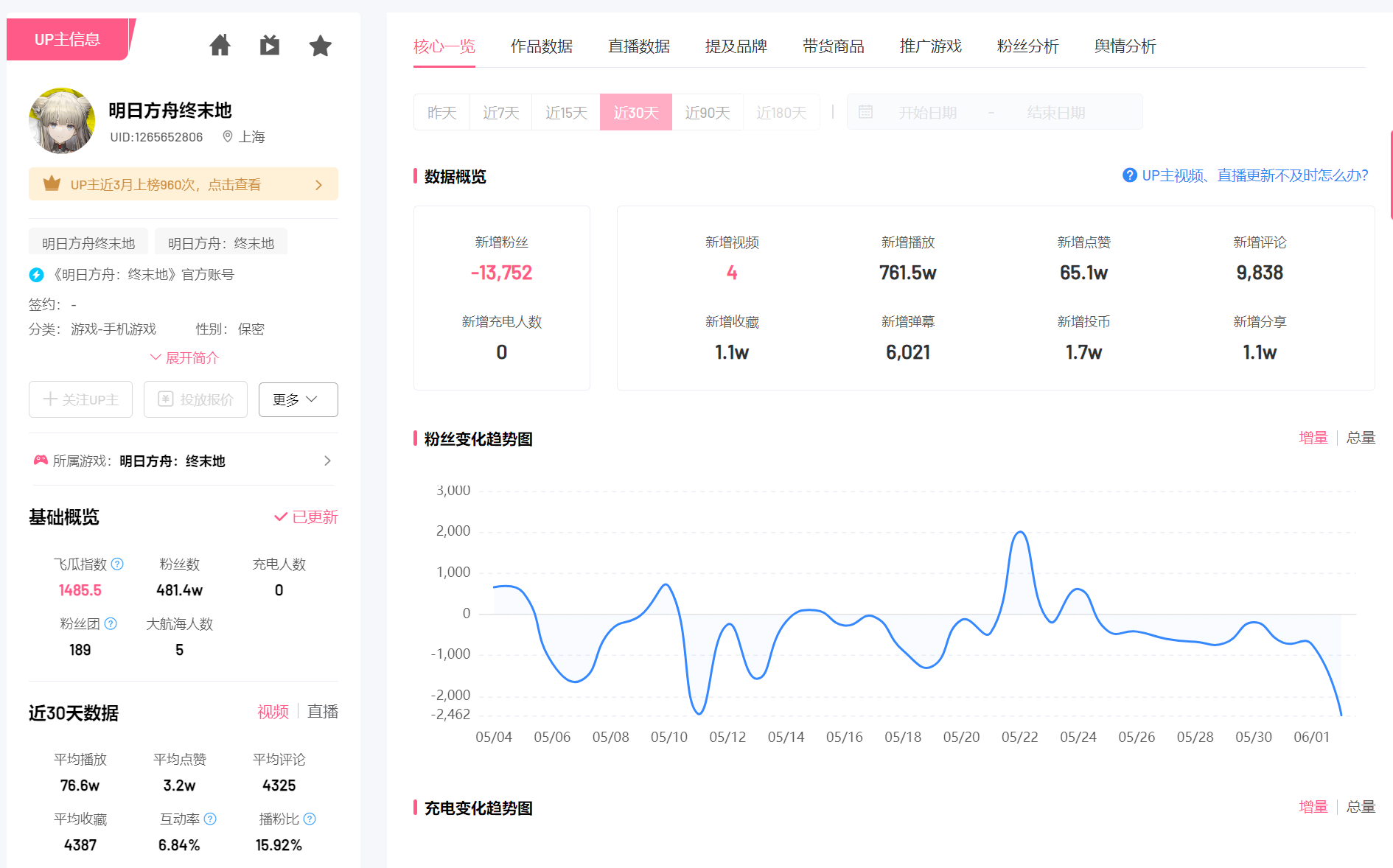
Task: Click the info icon beside 播粉比
Action: pos(310,819)
